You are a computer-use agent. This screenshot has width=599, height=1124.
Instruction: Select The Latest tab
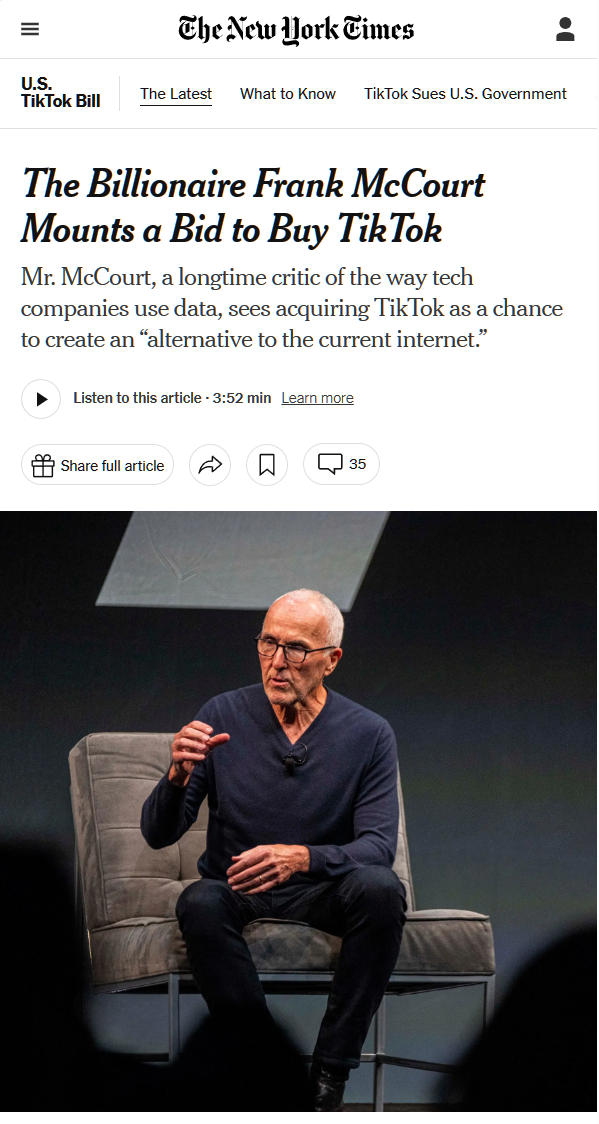click(176, 94)
